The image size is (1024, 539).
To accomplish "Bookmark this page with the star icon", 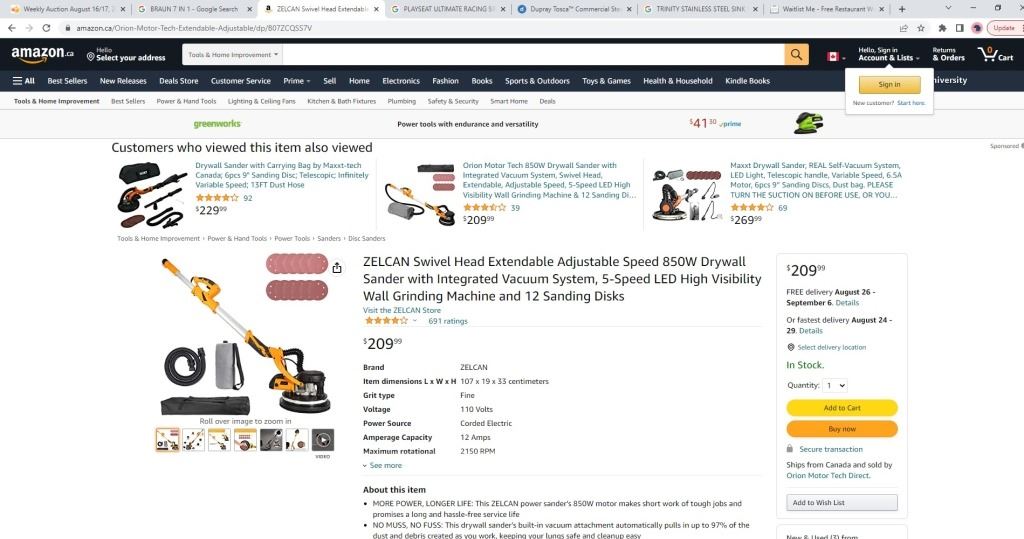I will 921,28.
